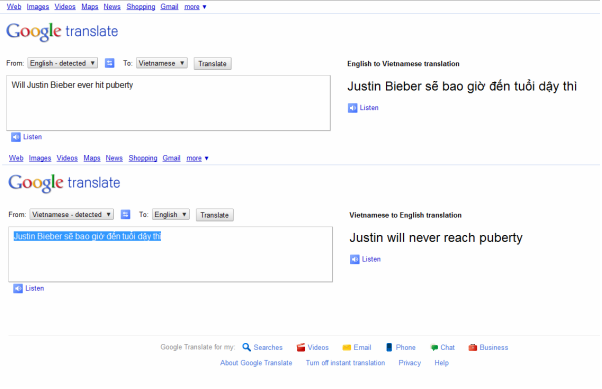This screenshot has width=602, height=389.
Task: Click Vietnamese result 'Justin Bieber sẽ bao giờ đến tuổi dậy thì'
Action: click(462, 86)
